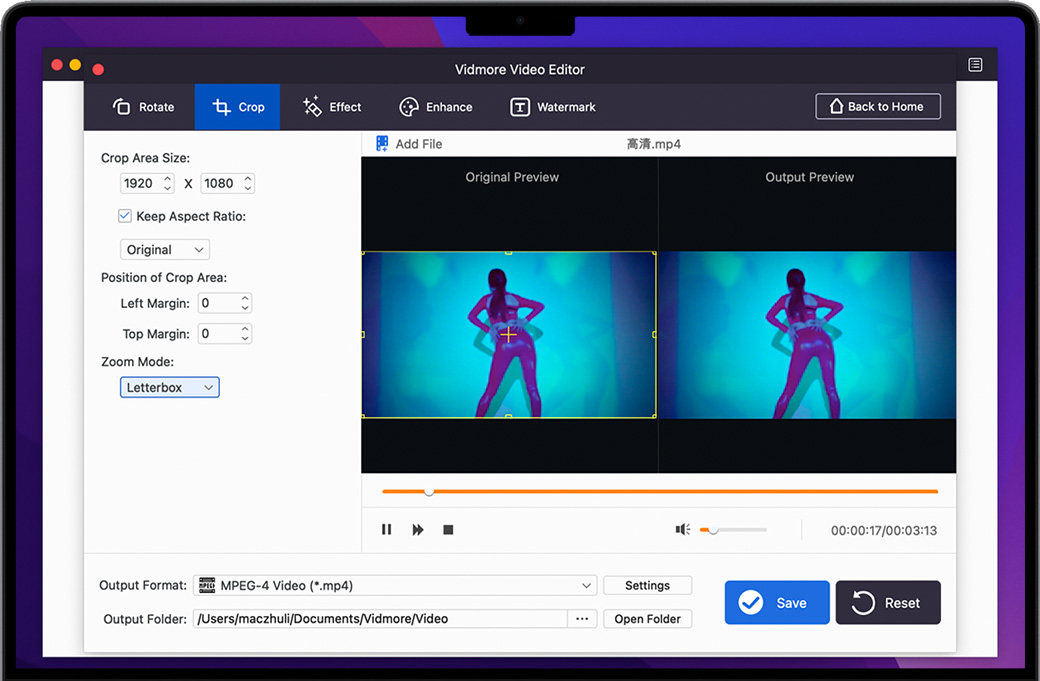This screenshot has height=681, width=1040.
Task: Click the center crosshair in crop area
Action: 508,335
